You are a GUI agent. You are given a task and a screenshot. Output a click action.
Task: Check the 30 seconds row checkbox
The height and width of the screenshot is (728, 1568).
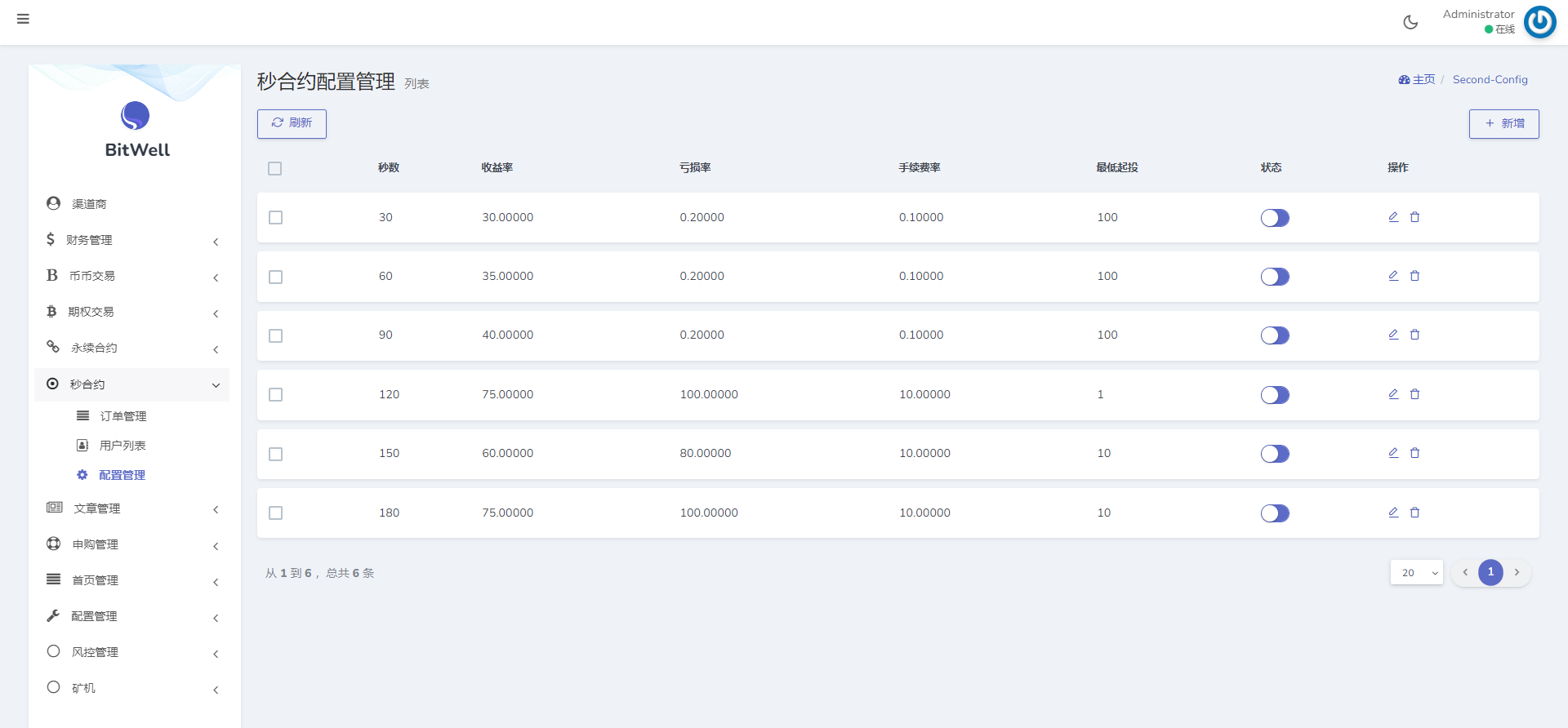click(276, 218)
